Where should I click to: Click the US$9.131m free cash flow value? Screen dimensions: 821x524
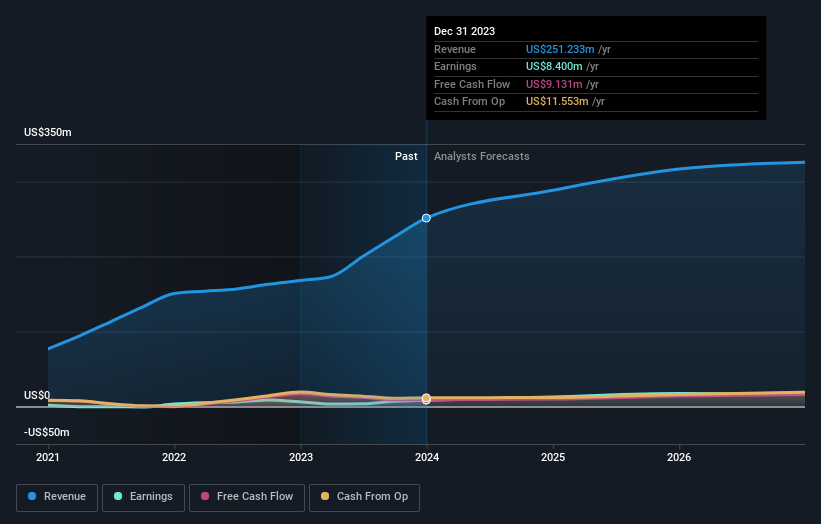(x=554, y=84)
